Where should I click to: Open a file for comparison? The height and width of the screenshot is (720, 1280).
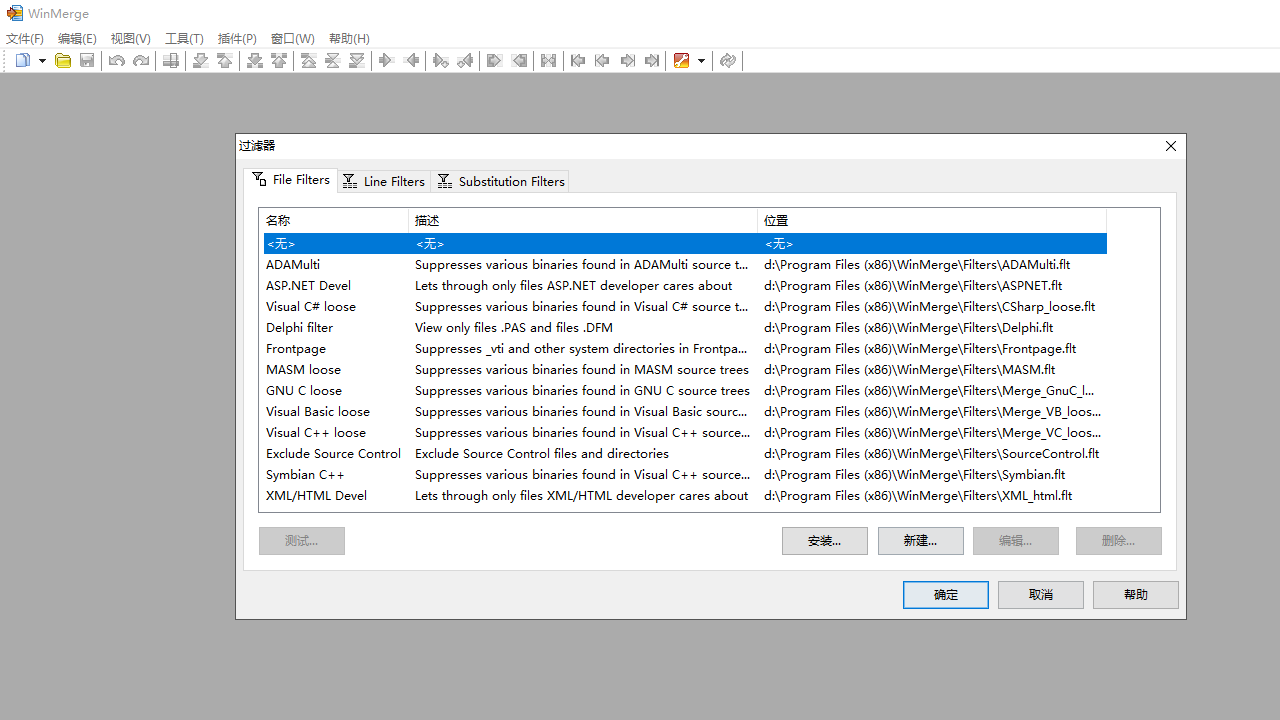62,60
